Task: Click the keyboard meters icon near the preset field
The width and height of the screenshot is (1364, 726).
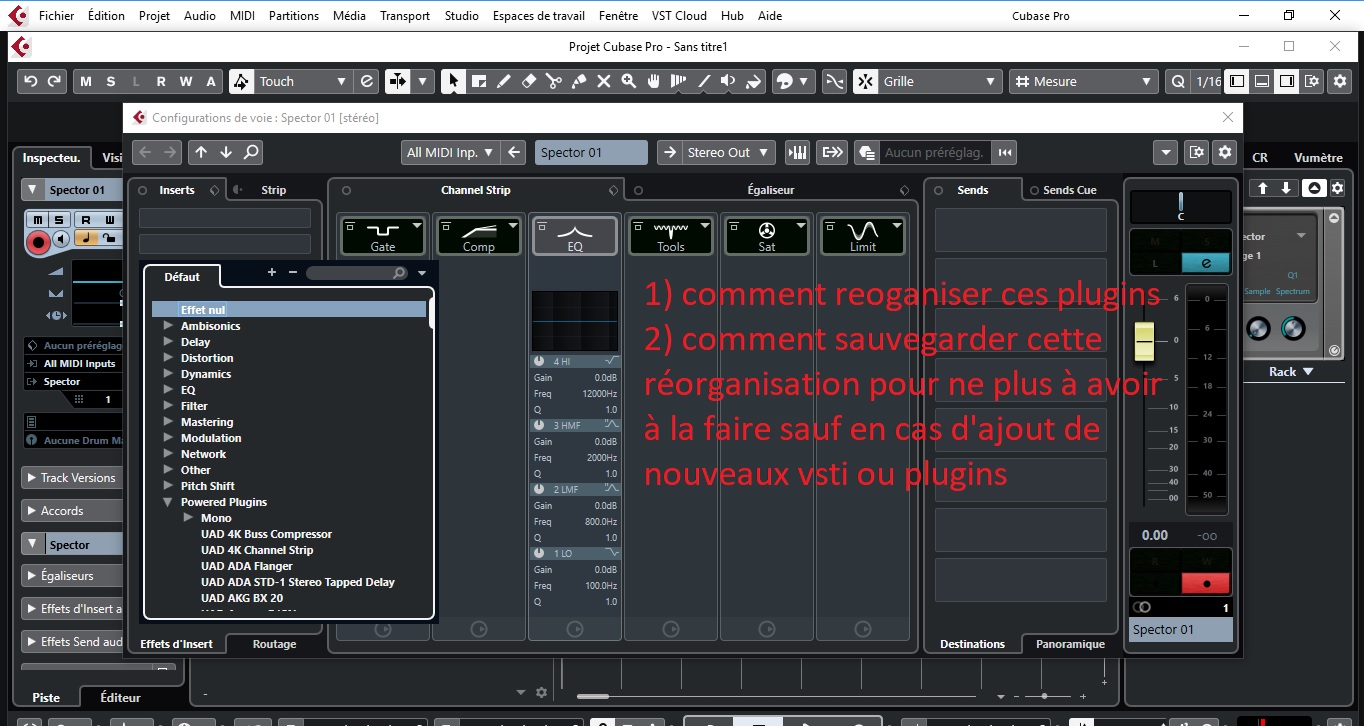Action: pyautogui.click(x=797, y=152)
